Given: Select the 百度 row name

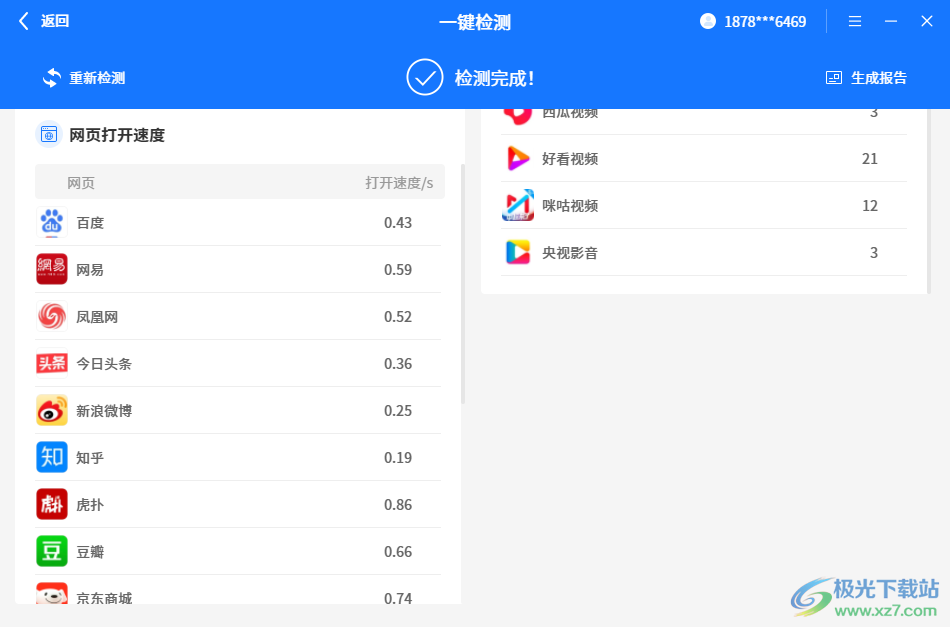Looking at the screenshot, I should coord(90,223).
